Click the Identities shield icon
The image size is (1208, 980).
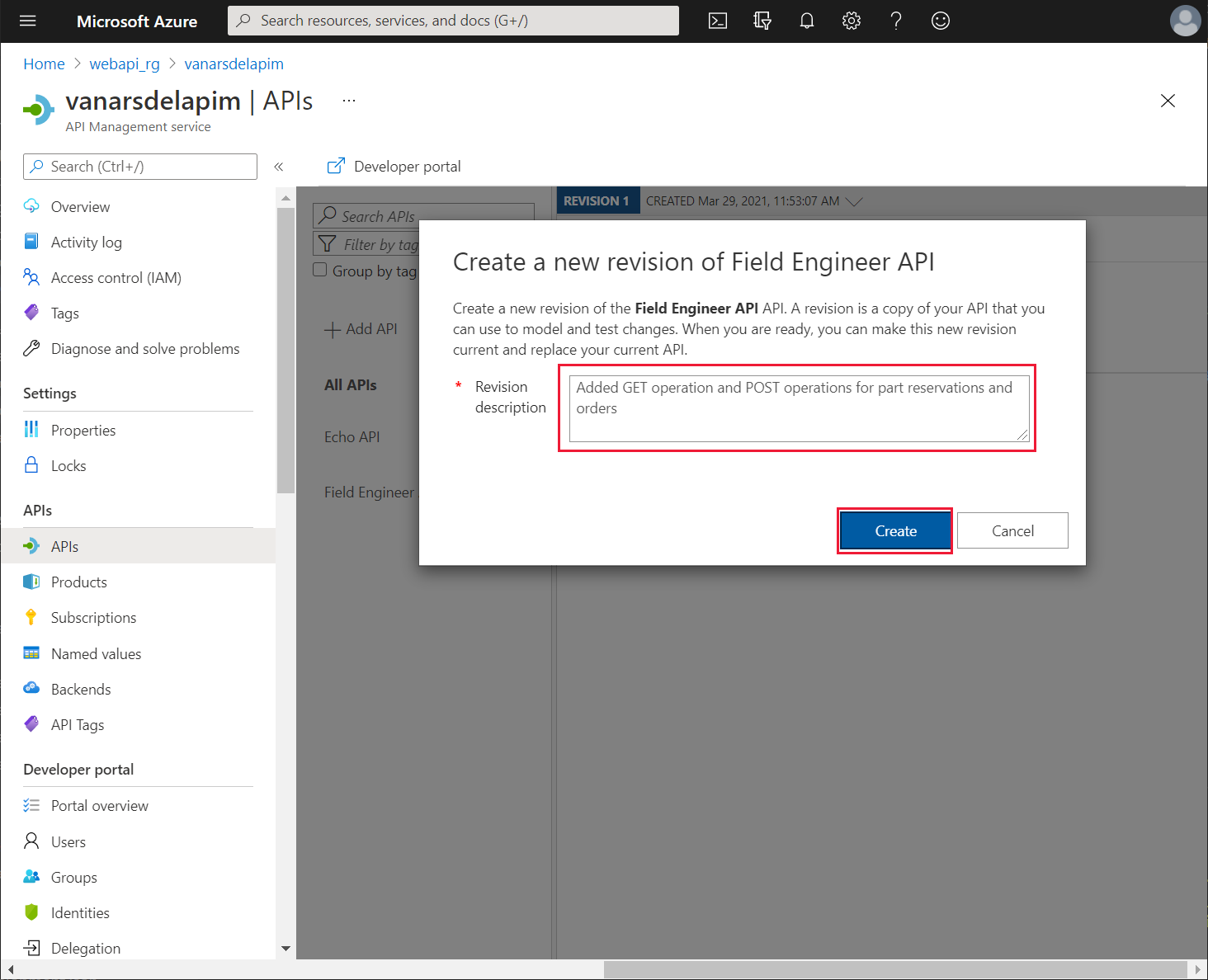pos(31,912)
